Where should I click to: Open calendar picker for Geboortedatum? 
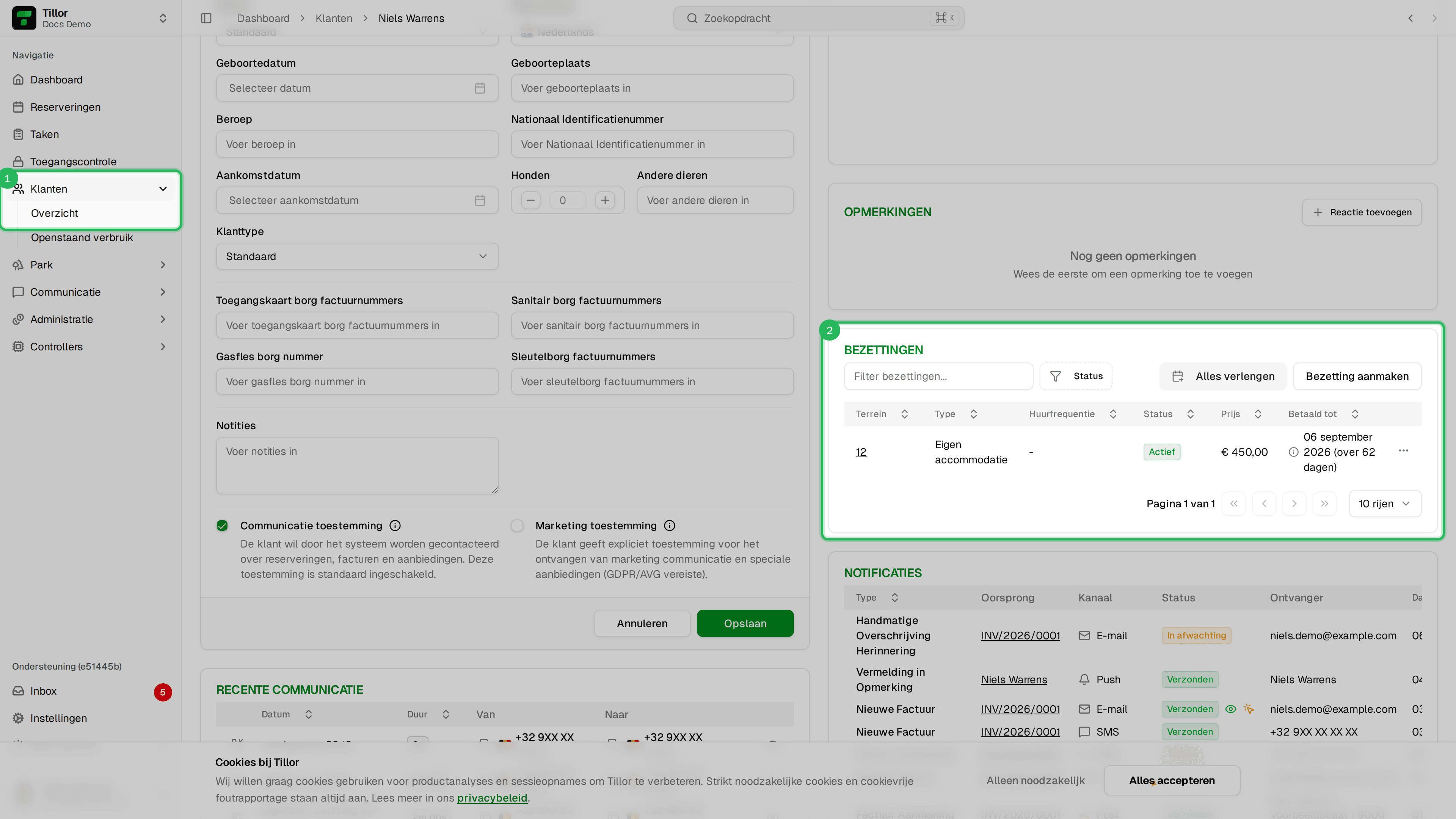[480, 88]
